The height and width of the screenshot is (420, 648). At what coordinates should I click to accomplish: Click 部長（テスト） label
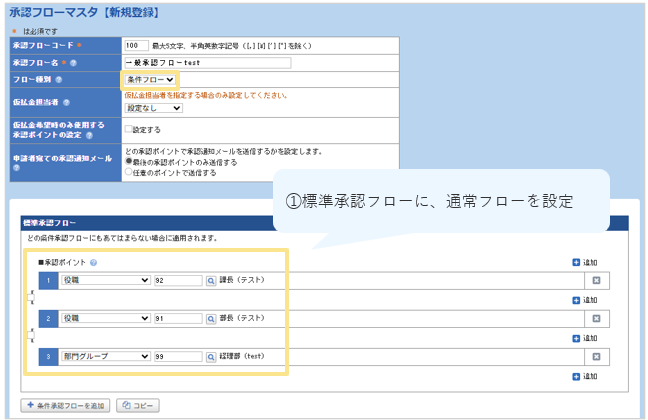[x=242, y=318]
